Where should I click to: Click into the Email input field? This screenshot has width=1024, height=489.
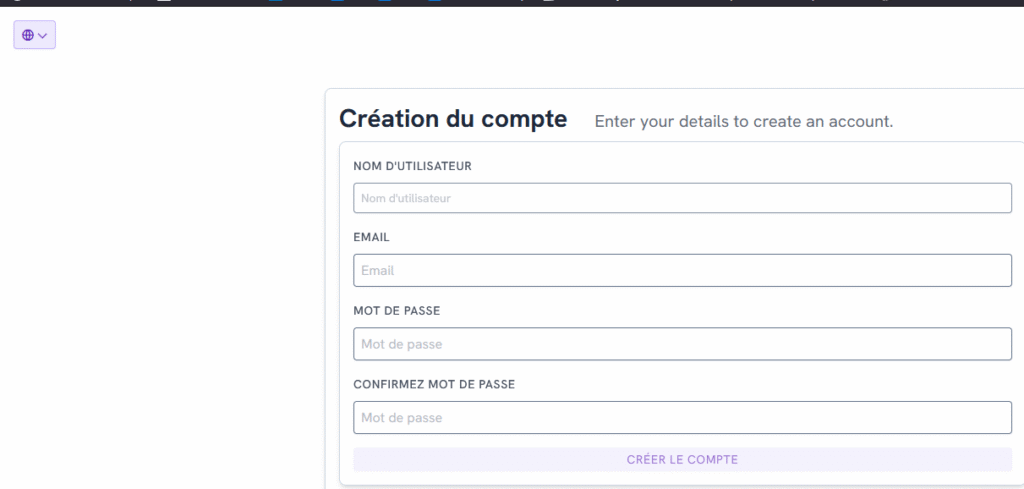[682, 270]
